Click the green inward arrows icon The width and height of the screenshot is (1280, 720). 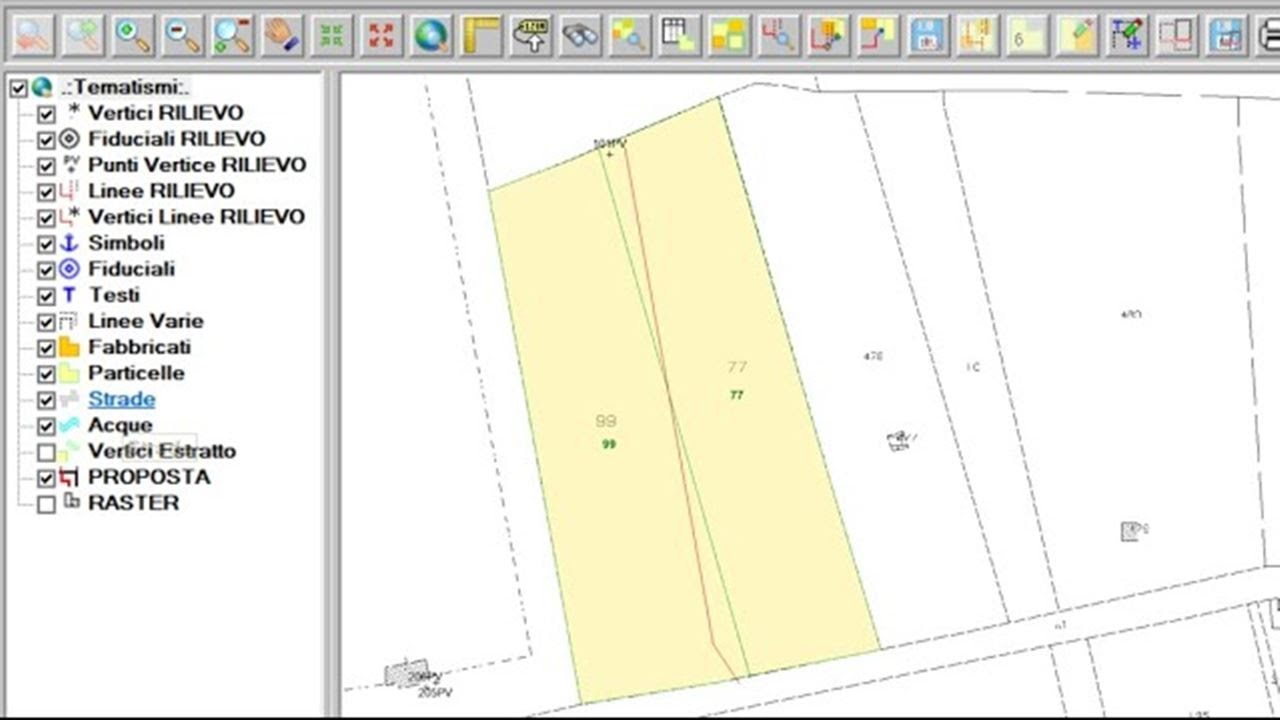(332, 36)
